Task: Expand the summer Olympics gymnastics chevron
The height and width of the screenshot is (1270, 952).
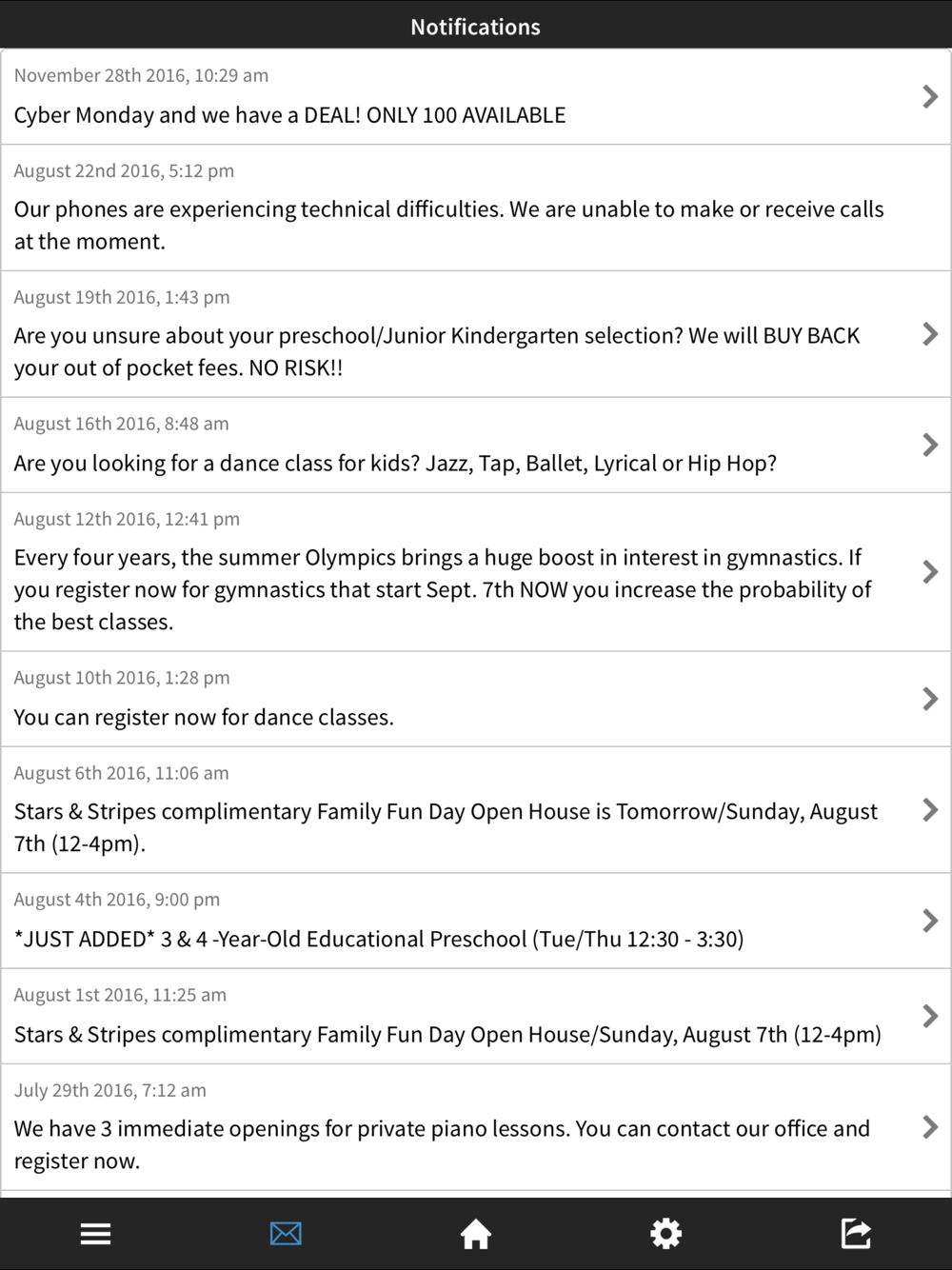Action: coord(930,572)
